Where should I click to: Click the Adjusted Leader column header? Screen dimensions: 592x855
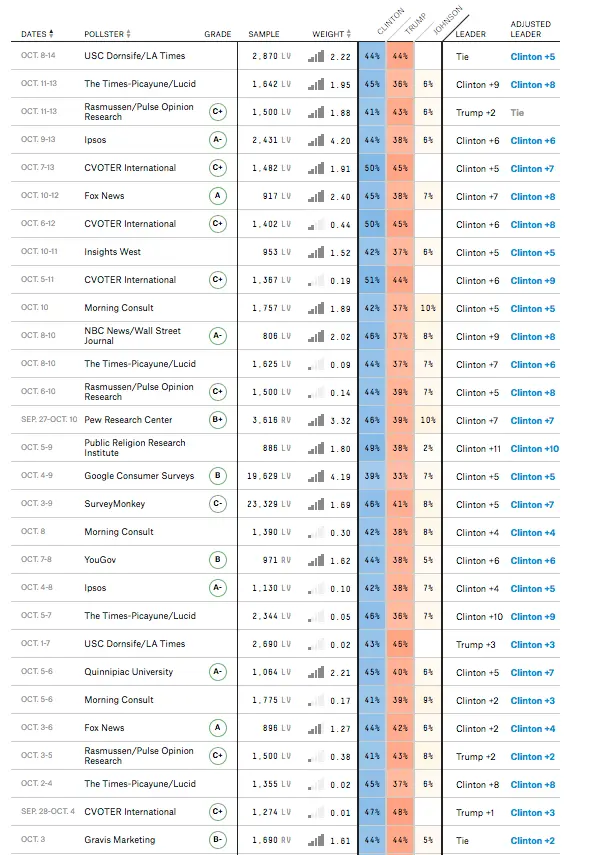point(530,29)
